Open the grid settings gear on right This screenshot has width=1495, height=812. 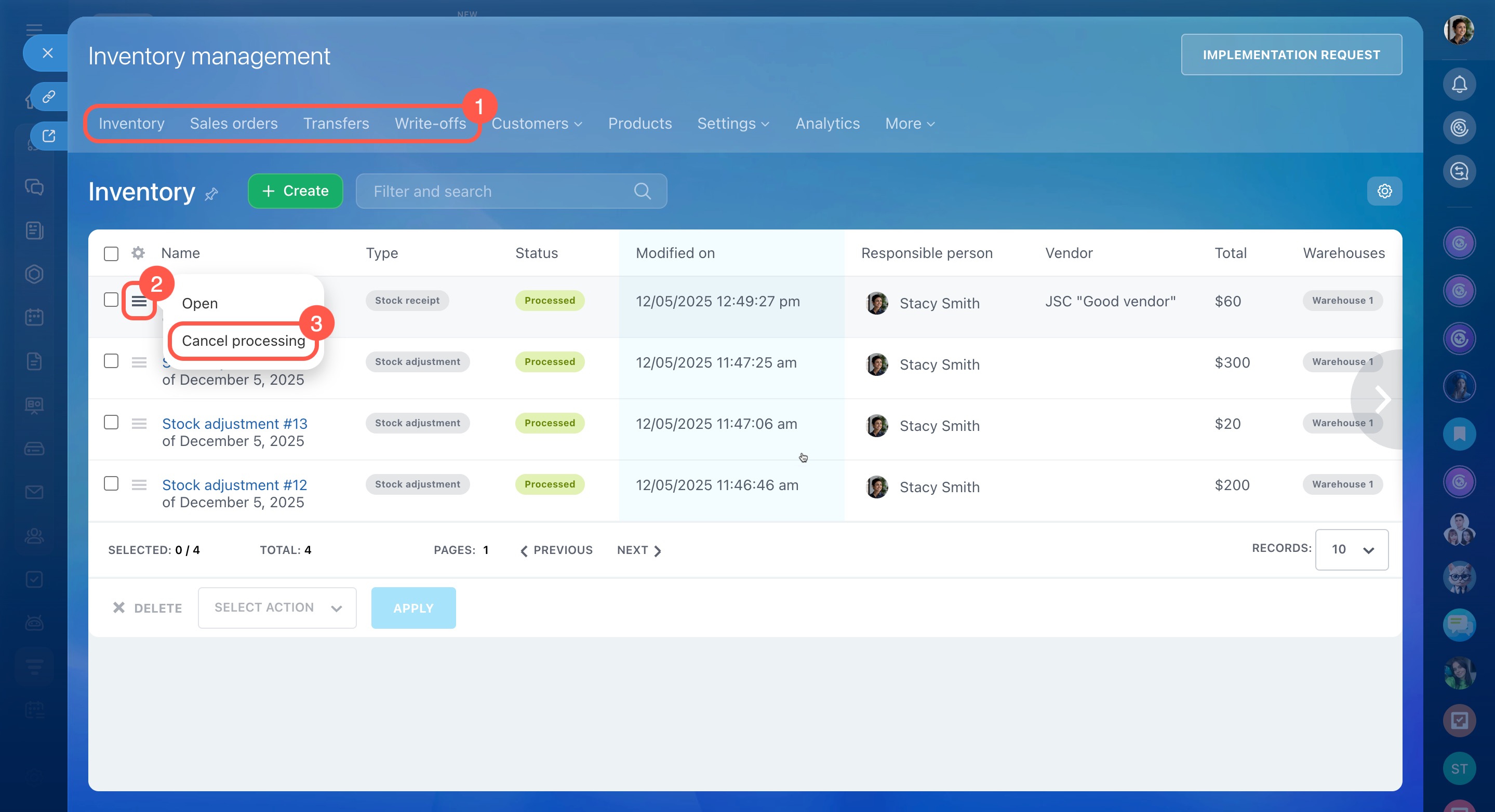click(x=1384, y=191)
